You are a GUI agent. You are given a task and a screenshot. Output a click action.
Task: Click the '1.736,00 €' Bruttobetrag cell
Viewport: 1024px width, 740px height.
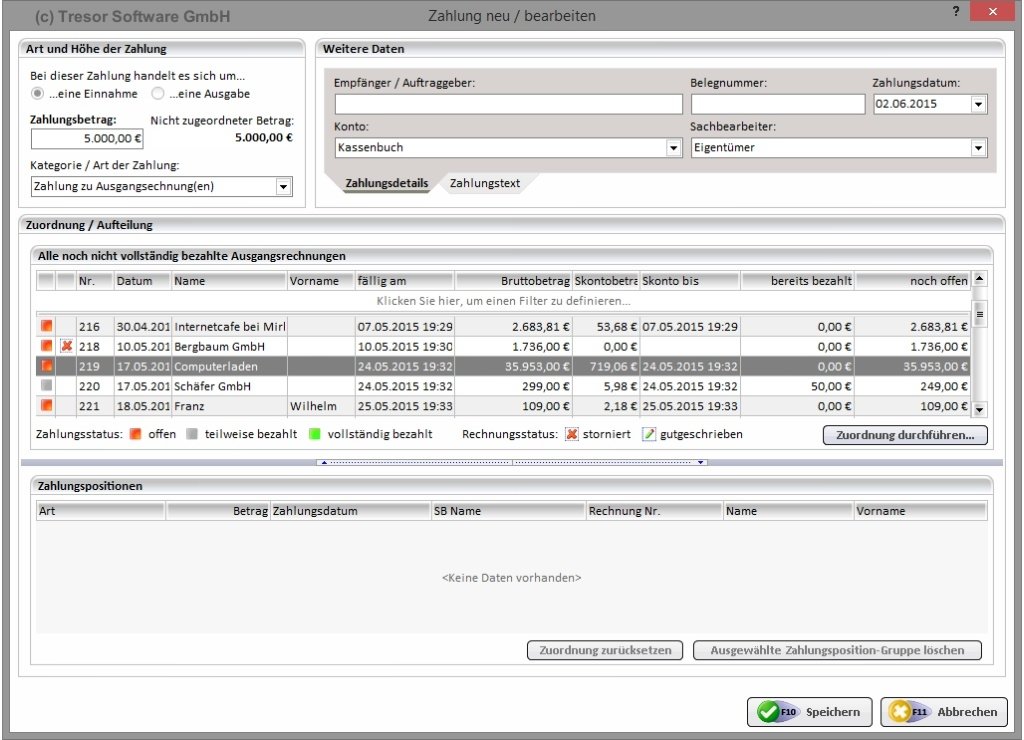(513, 346)
